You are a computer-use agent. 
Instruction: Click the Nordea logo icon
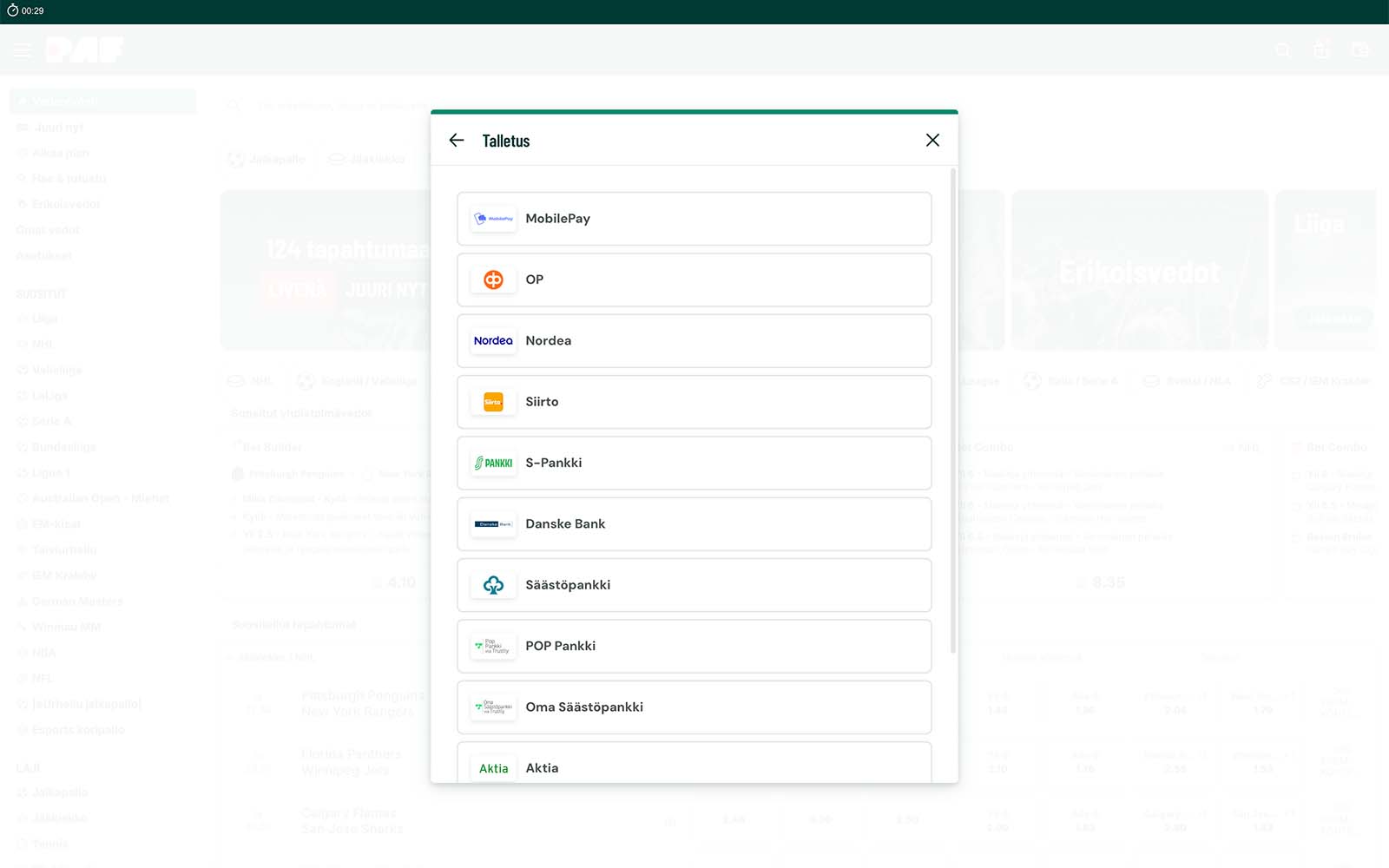click(493, 341)
